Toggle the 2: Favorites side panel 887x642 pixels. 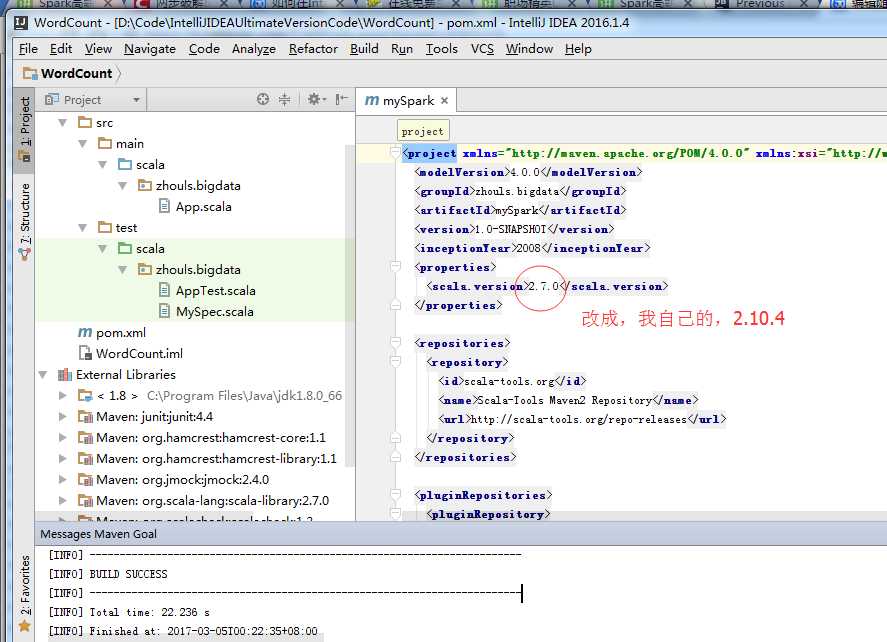point(25,590)
